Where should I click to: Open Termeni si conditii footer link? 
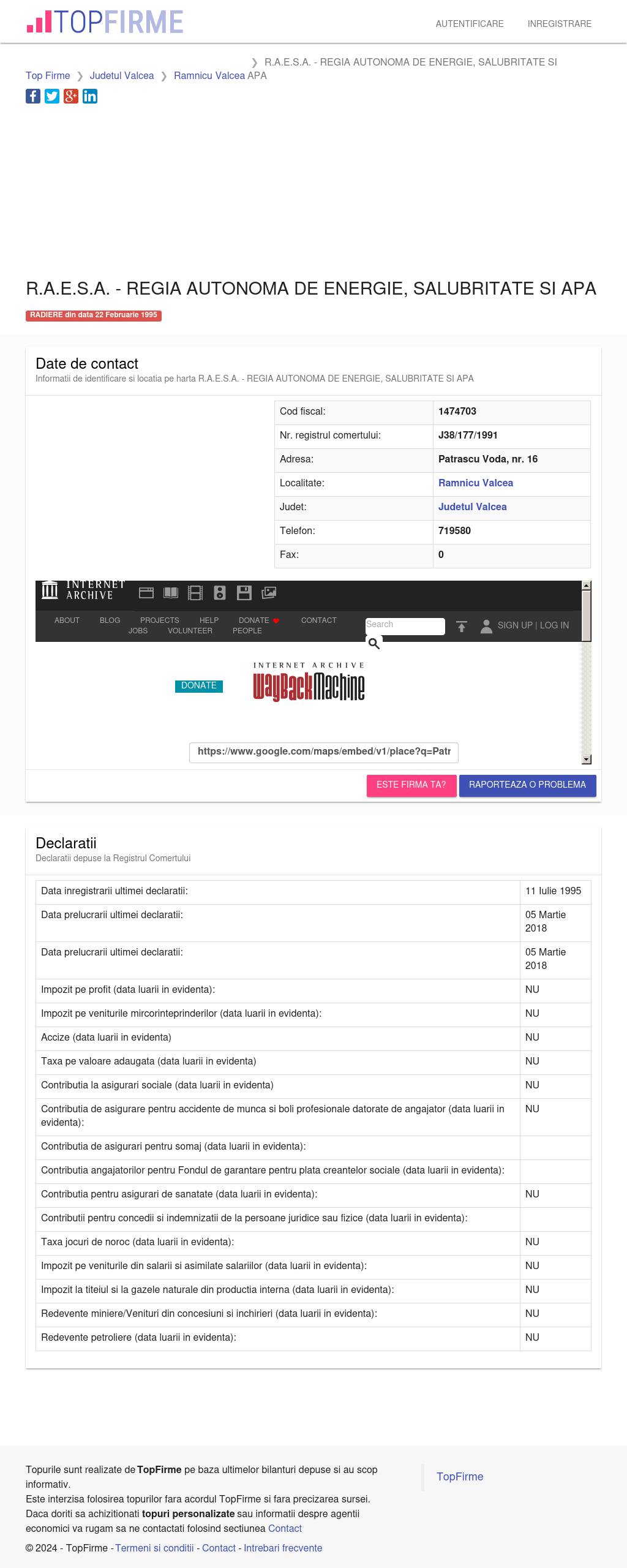point(154,1548)
